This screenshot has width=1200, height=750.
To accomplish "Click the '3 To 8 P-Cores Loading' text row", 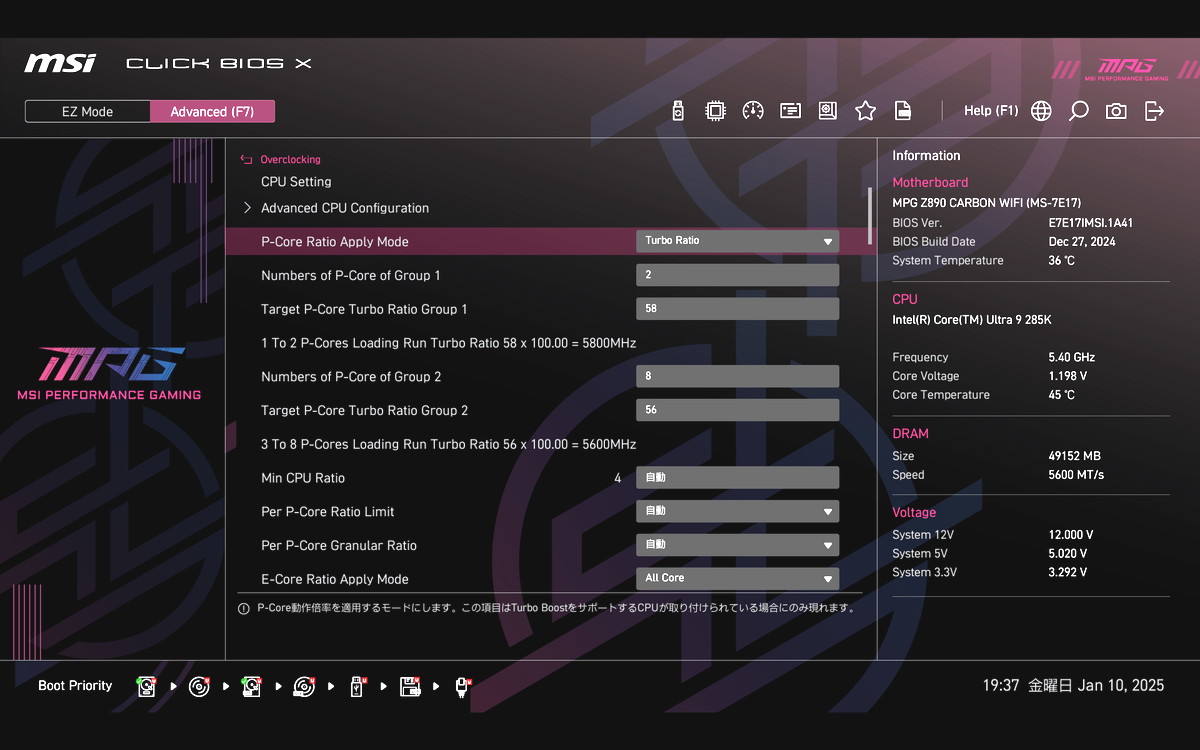I will pyautogui.click(x=449, y=444).
